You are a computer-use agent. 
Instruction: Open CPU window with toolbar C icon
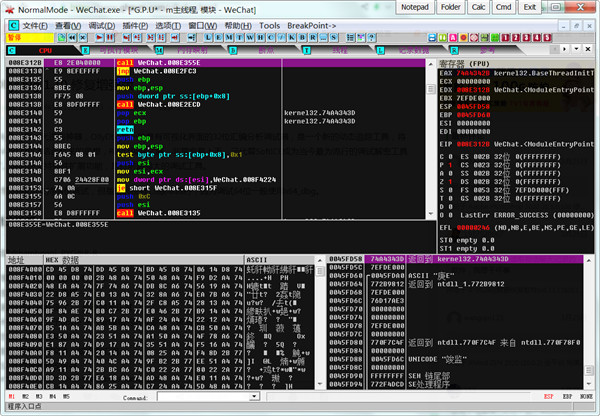point(271,38)
